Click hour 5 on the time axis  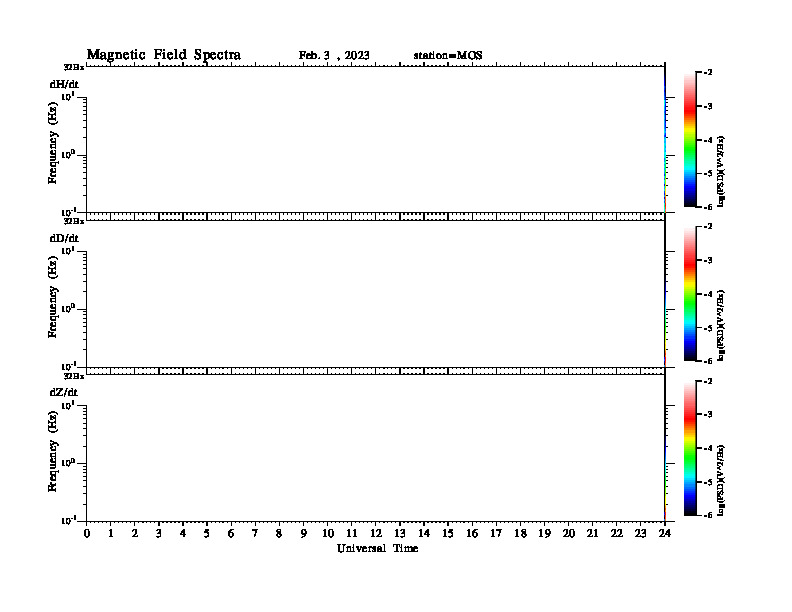click(x=207, y=534)
